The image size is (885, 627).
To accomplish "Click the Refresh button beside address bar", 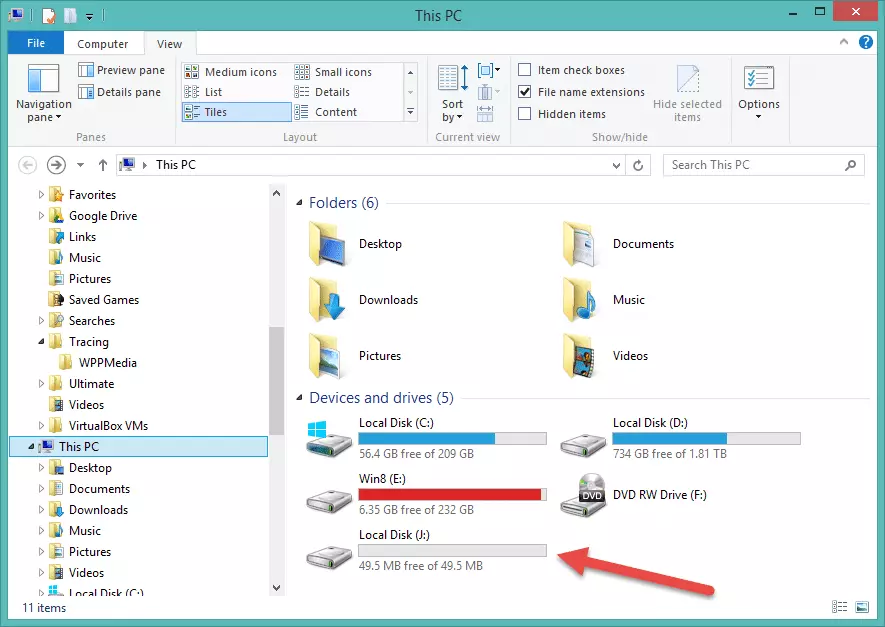I will tap(640, 165).
